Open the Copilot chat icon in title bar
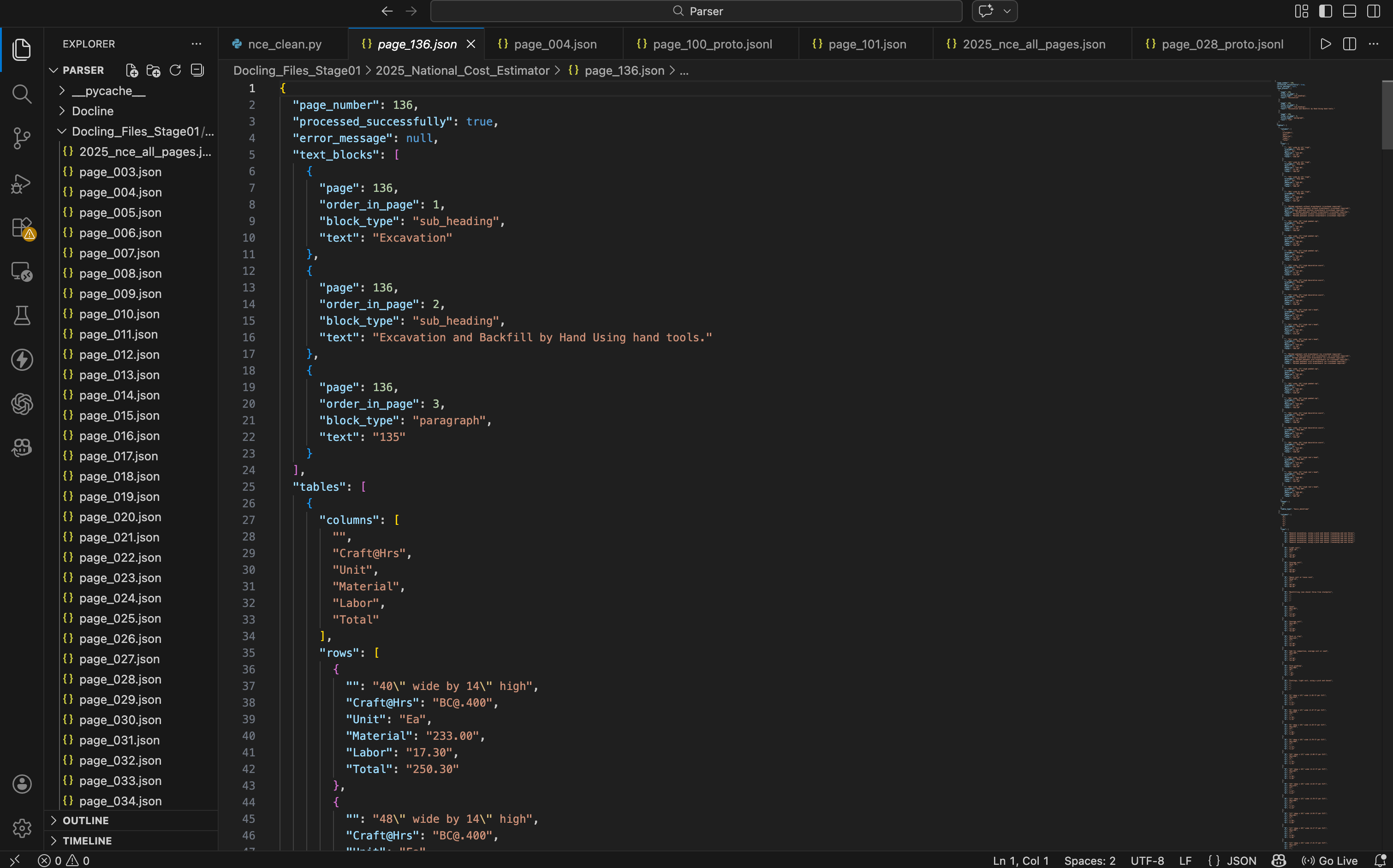 click(x=986, y=11)
